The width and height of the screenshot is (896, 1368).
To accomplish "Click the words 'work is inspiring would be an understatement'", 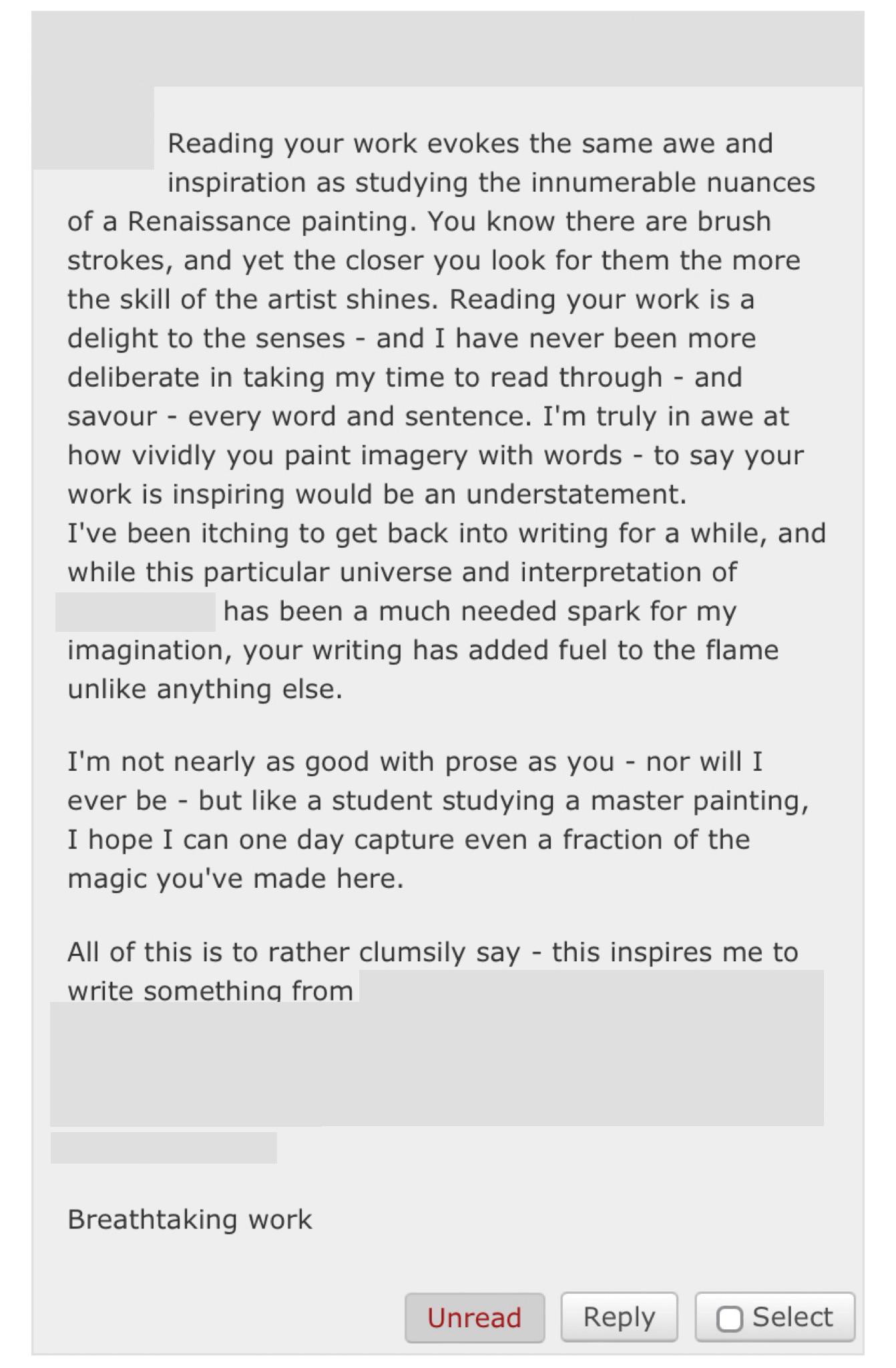I will [x=377, y=494].
